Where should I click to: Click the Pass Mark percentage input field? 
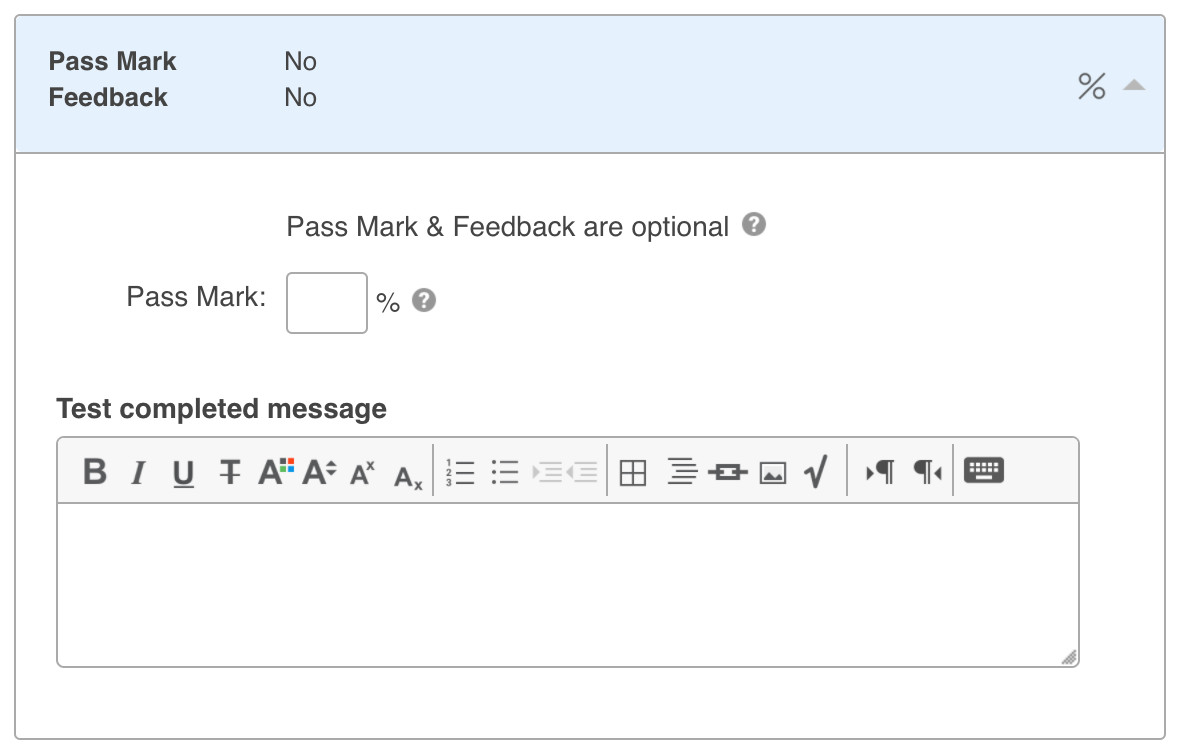(x=327, y=302)
